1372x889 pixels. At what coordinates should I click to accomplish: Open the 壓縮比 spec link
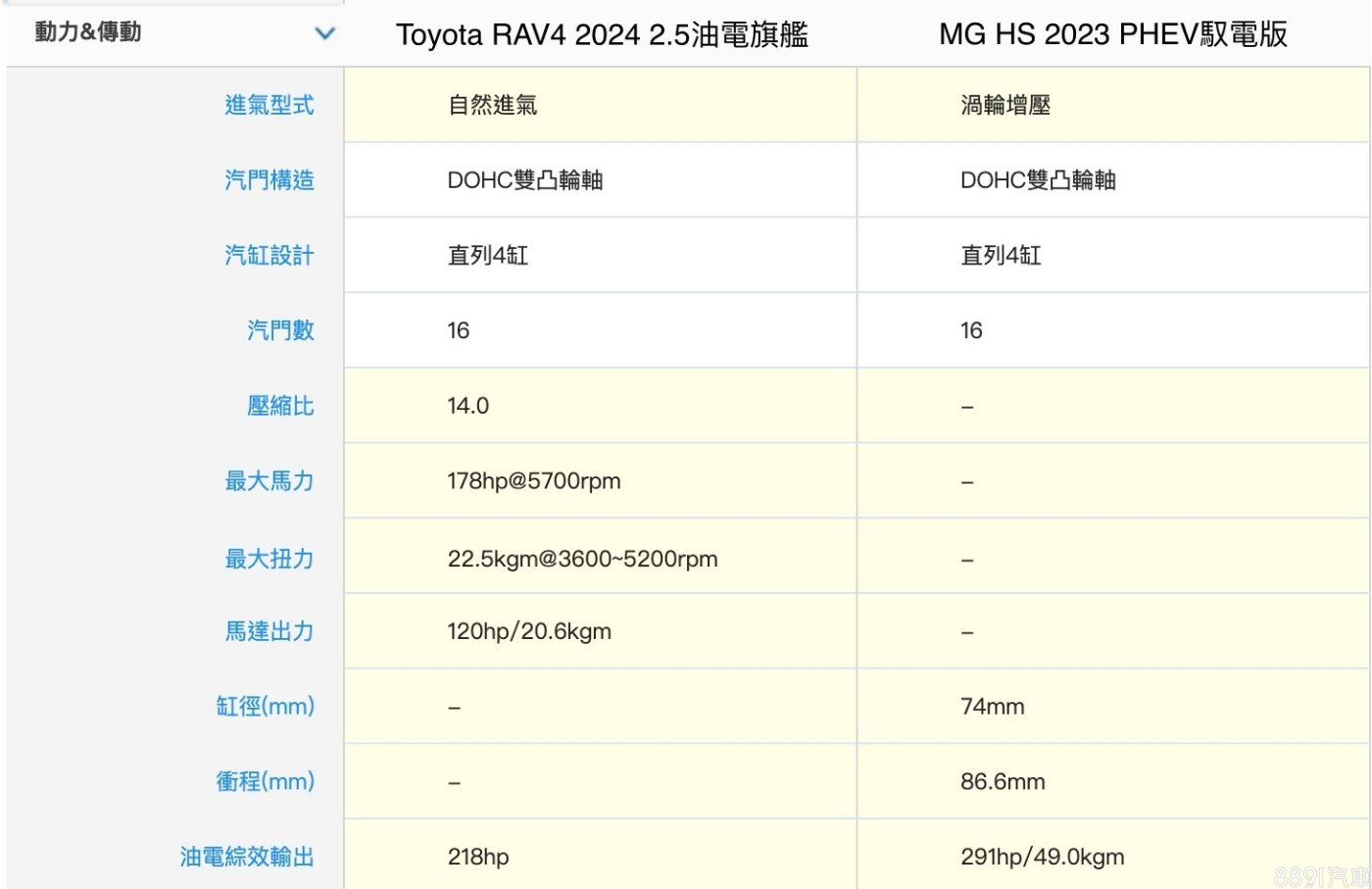[280, 406]
